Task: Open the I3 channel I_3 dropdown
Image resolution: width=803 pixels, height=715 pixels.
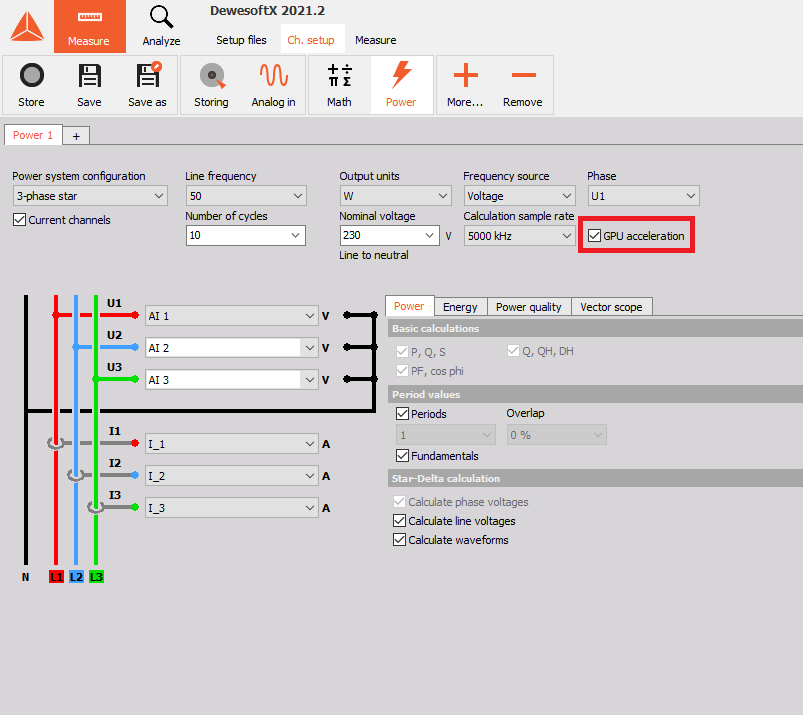Action: point(232,508)
